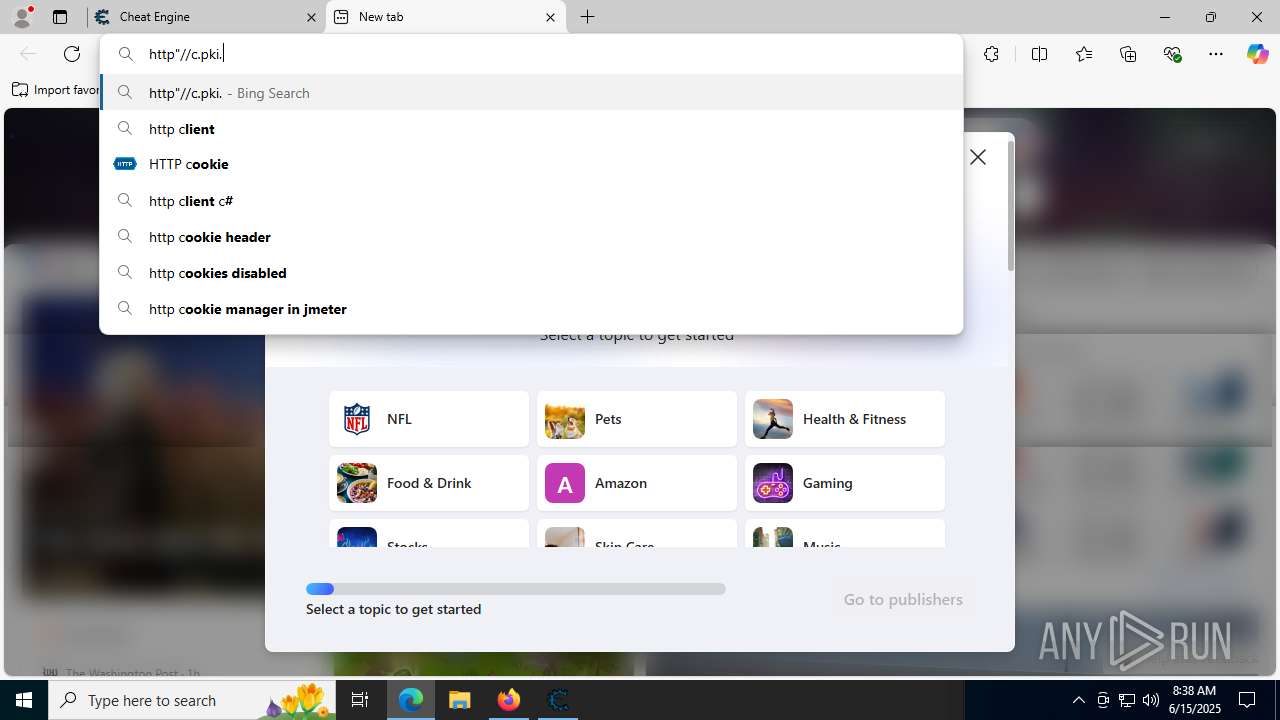
Task: Open Cheat Engine from the taskbar
Action: point(557,700)
